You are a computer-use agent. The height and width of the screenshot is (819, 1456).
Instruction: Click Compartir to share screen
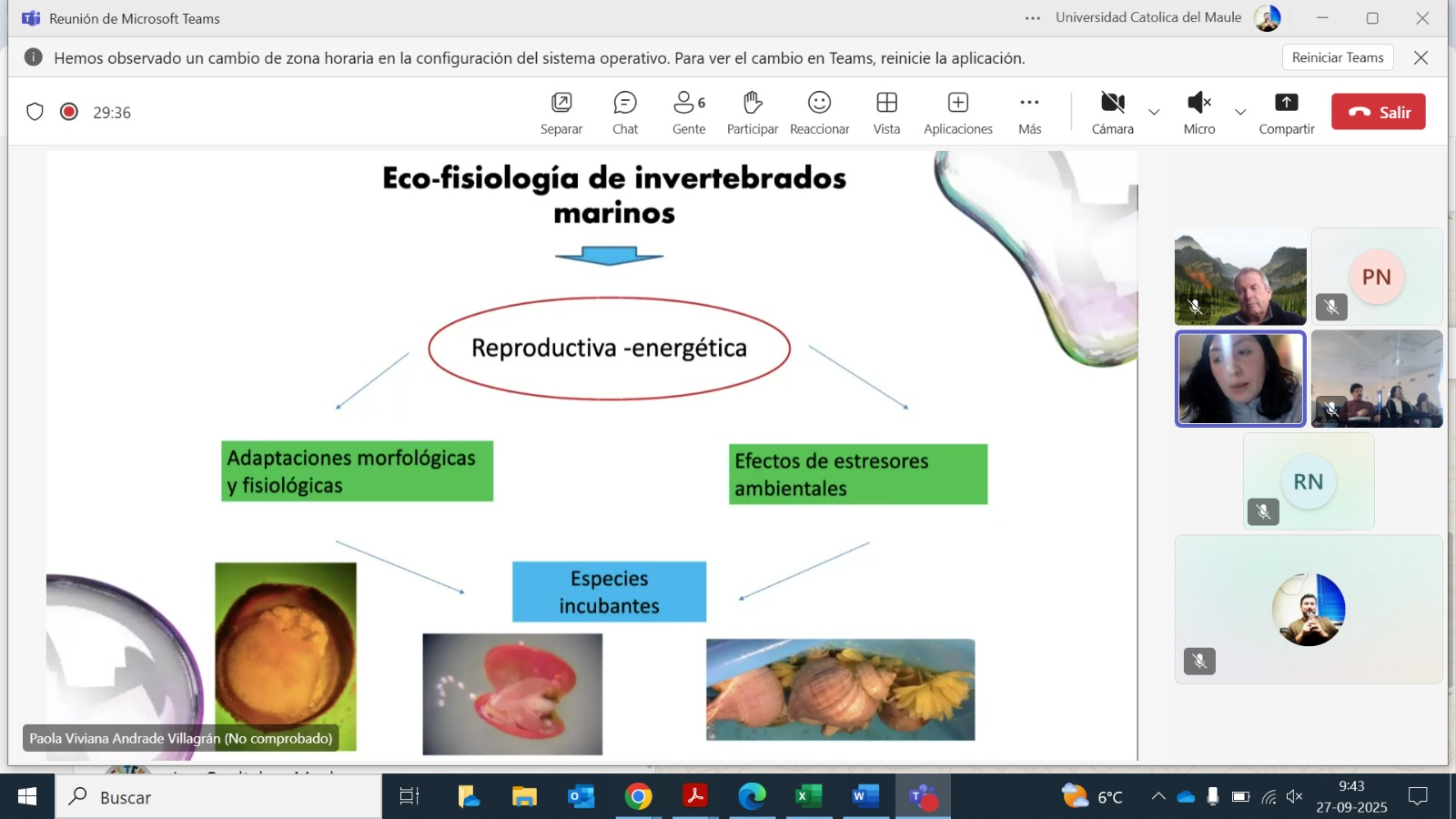pos(1286,113)
